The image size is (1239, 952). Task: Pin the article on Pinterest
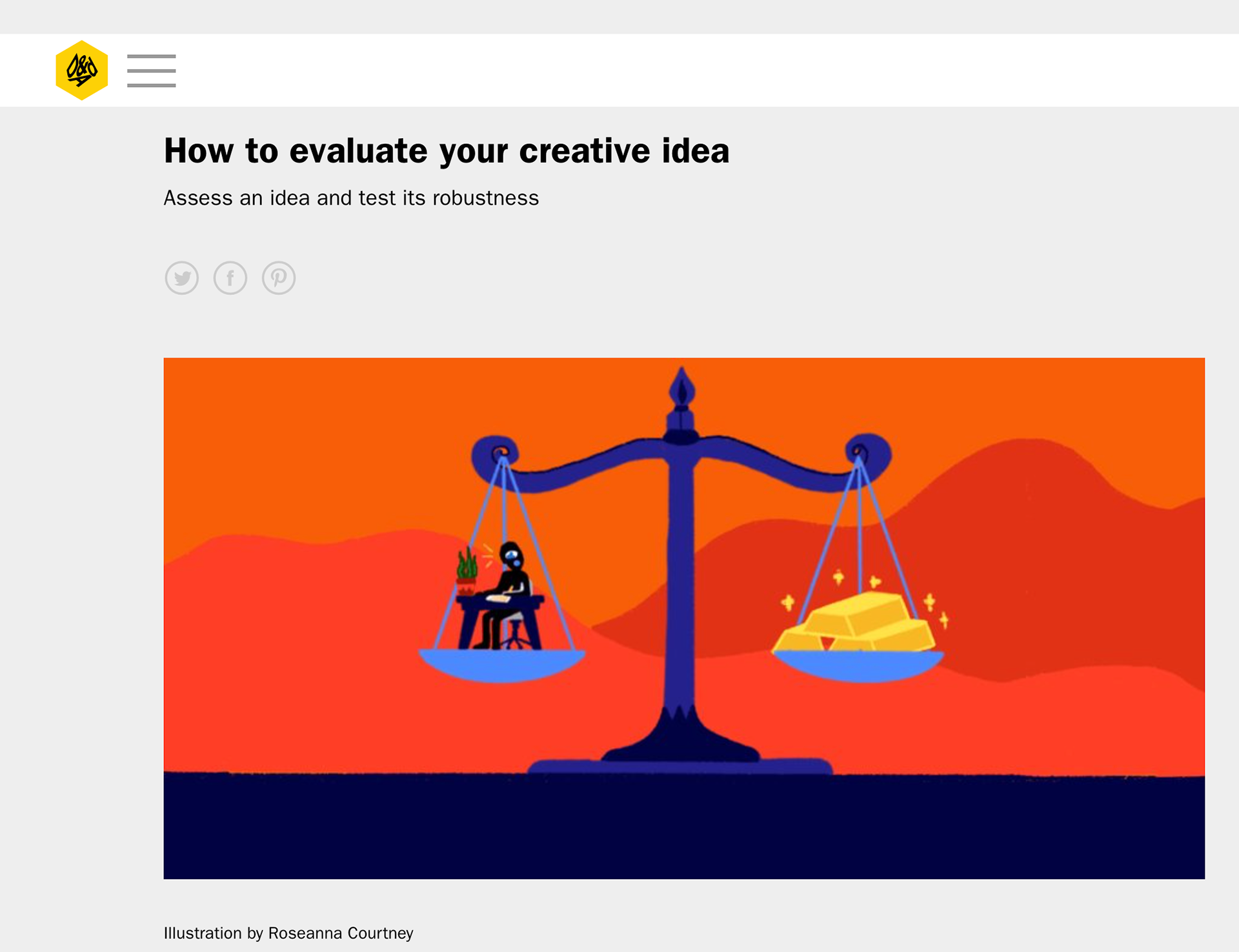coord(279,278)
